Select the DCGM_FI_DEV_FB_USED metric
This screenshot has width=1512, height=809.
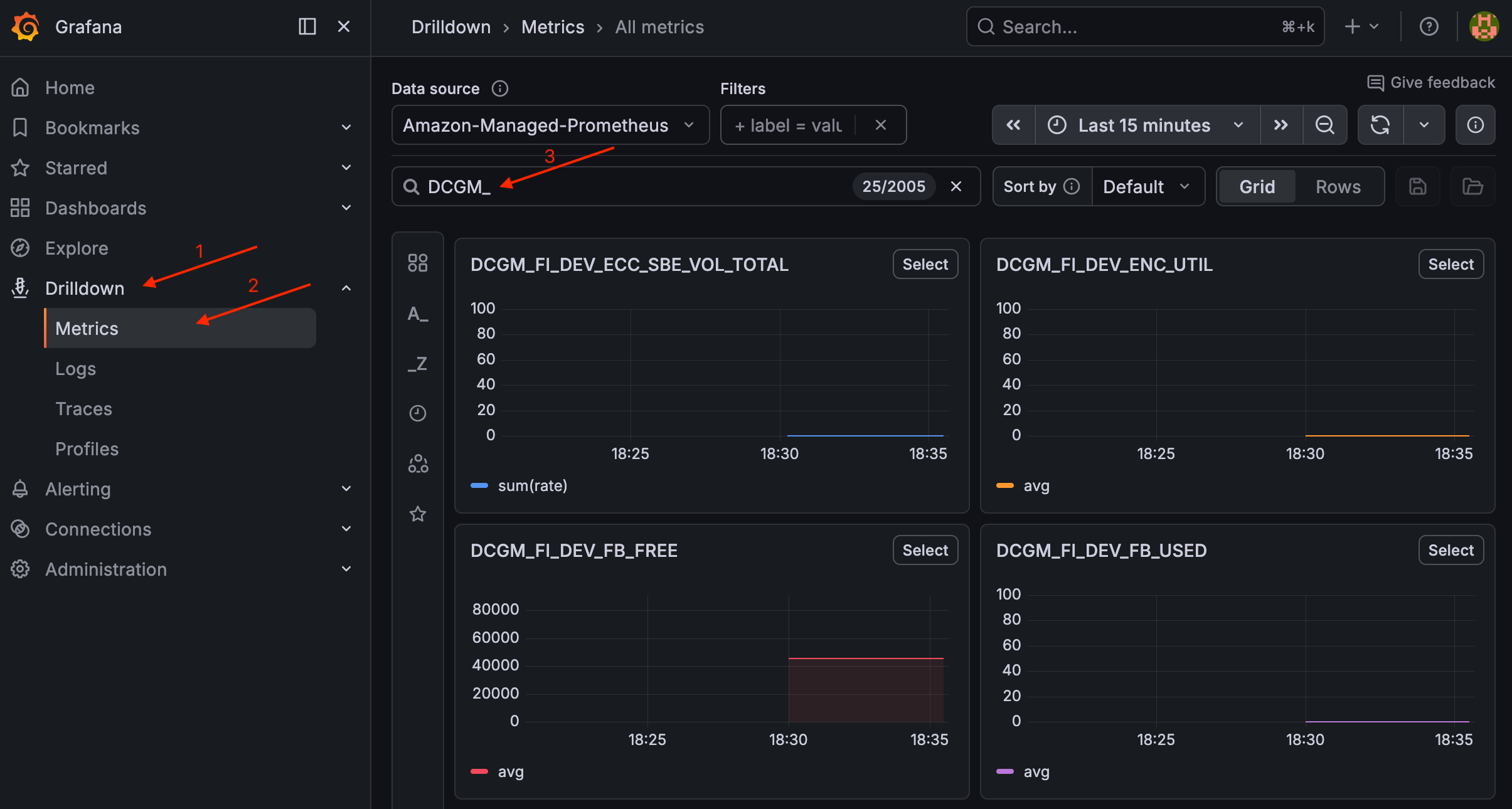pos(1451,550)
